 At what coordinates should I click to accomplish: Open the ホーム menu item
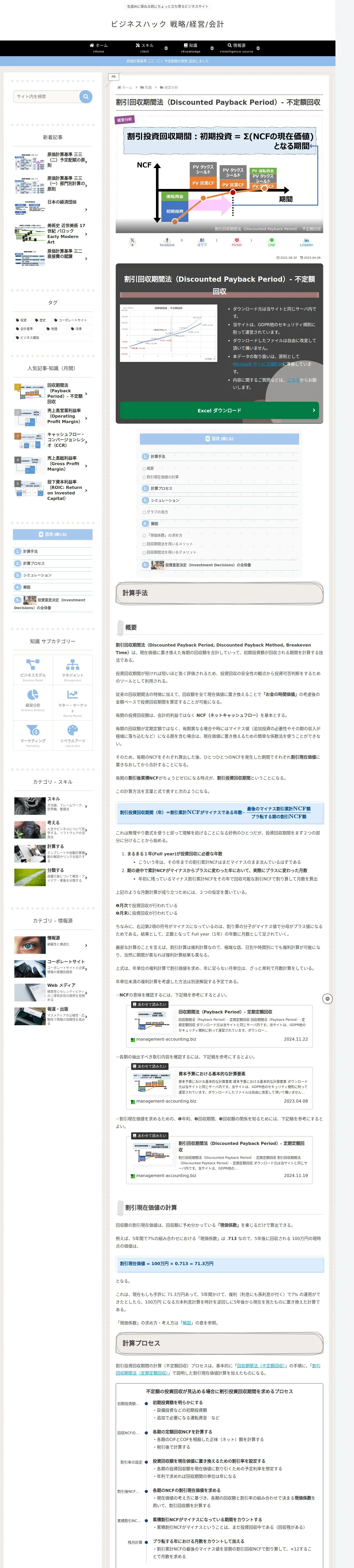tap(98, 48)
